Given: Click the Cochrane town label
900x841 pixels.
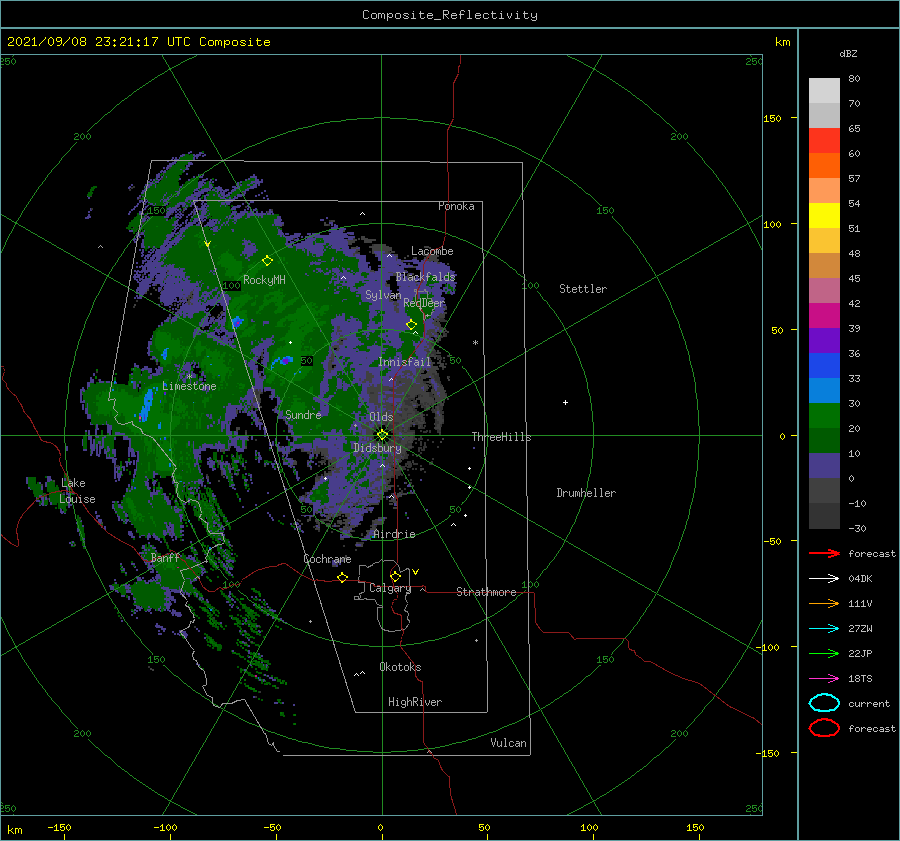Looking at the screenshot, I should (327, 559).
